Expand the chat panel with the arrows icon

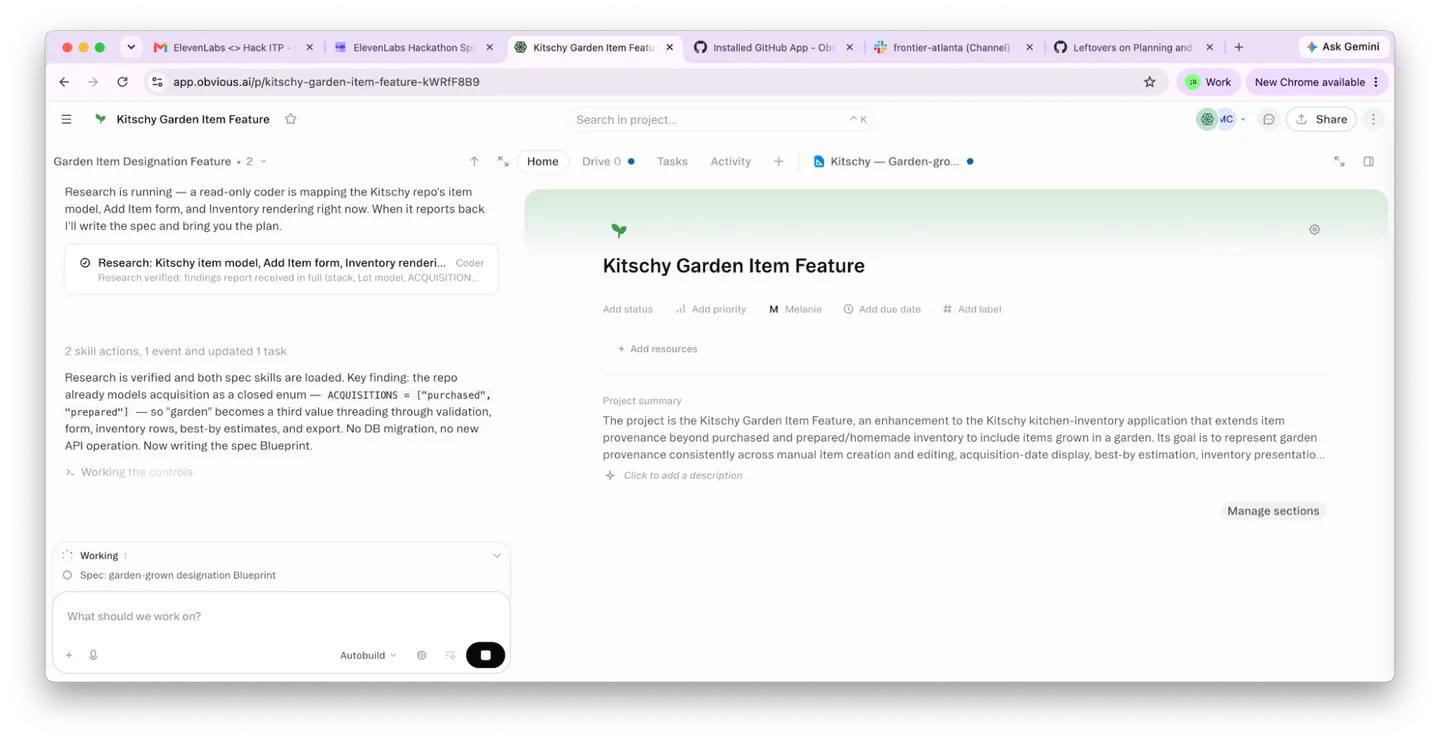coord(503,161)
